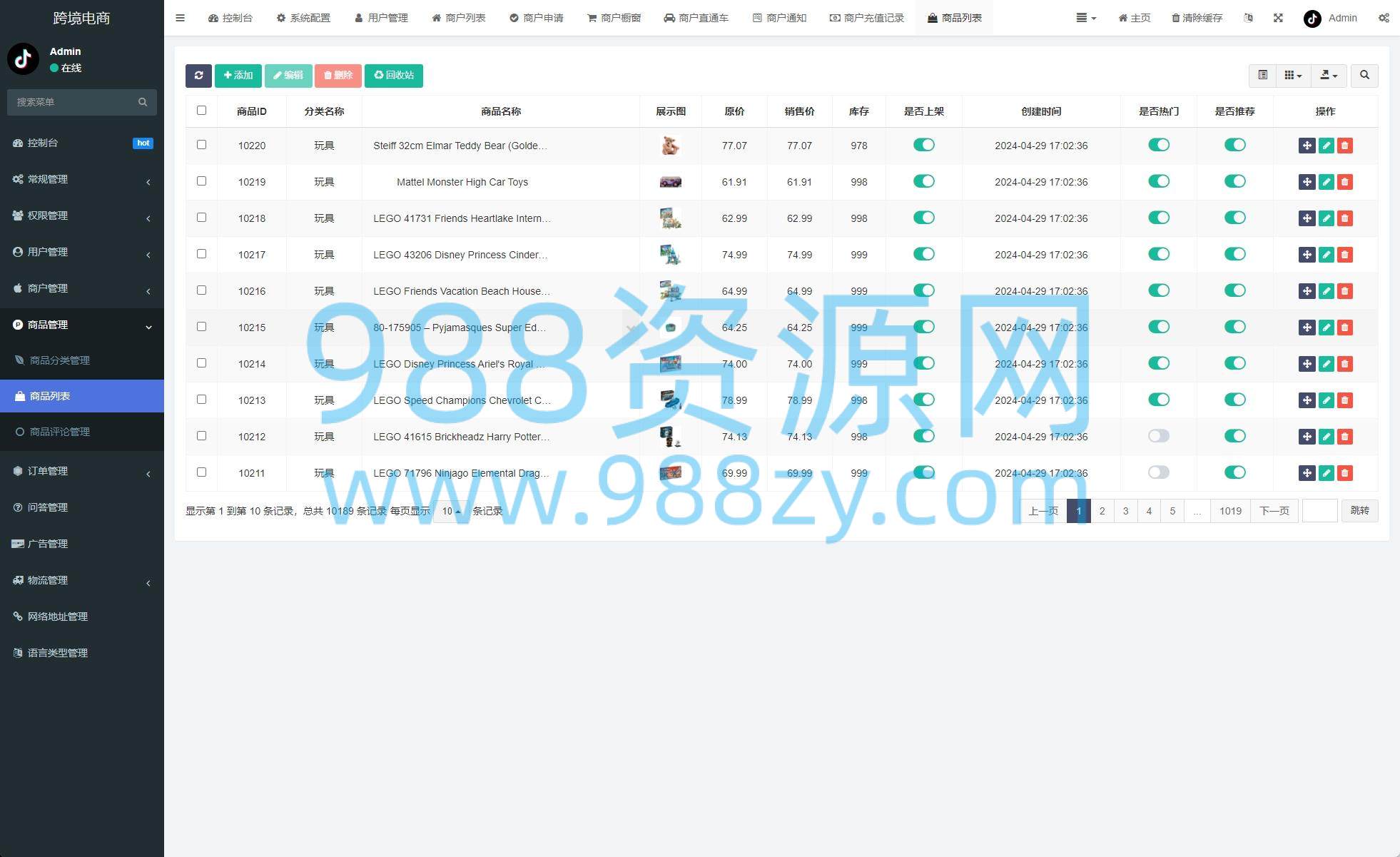Enable the hot toggle for product 10212

click(1158, 436)
